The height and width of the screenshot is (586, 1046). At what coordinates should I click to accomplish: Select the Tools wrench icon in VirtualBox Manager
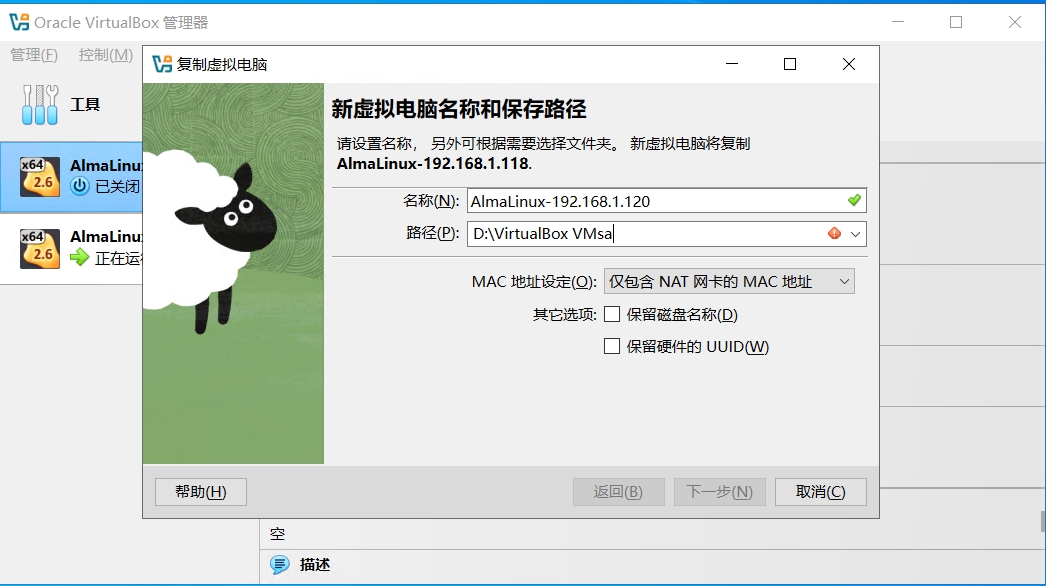coord(40,105)
